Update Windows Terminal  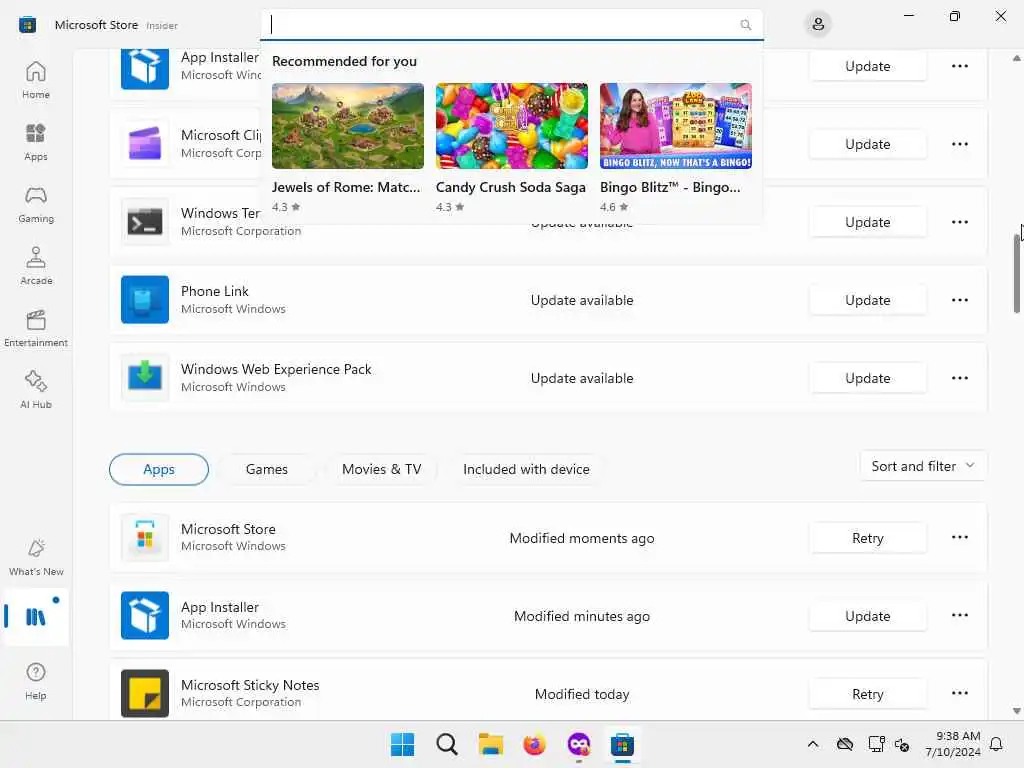[x=867, y=222]
